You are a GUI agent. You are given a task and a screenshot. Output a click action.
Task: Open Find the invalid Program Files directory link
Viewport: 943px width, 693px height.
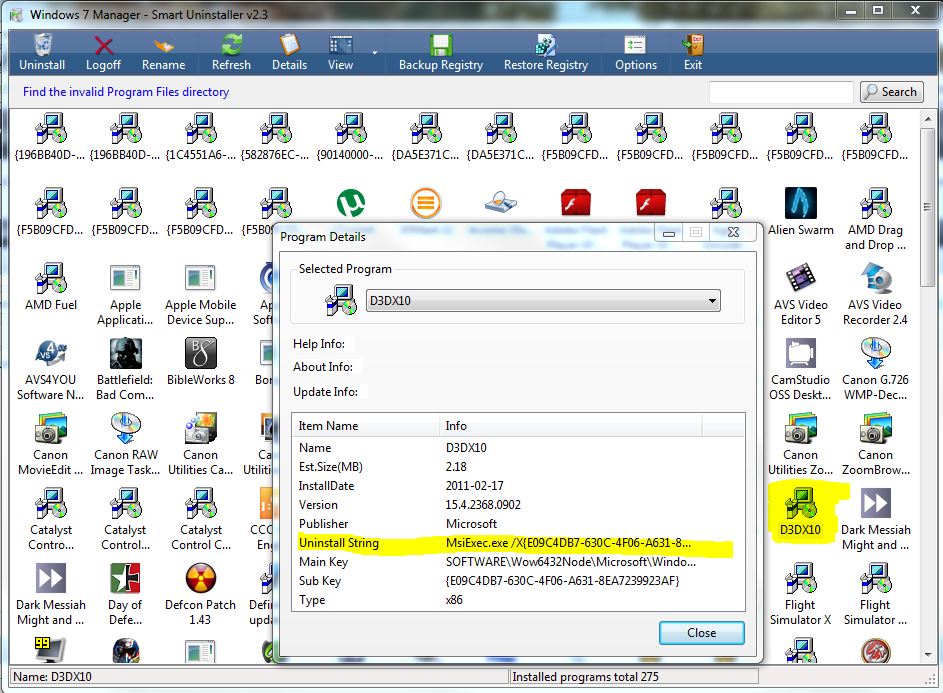tap(126, 92)
